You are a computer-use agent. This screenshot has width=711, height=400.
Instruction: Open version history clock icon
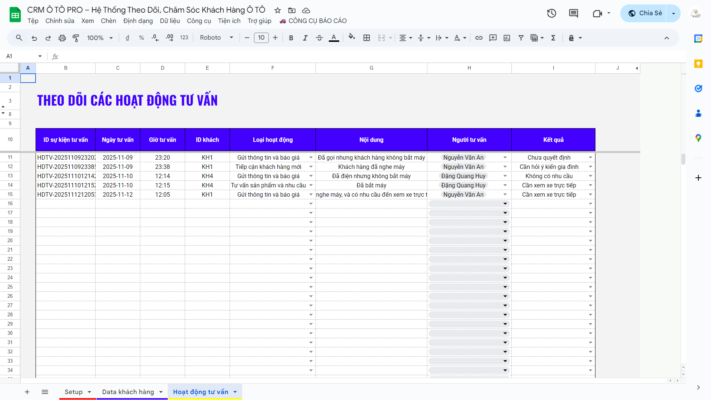[552, 13]
